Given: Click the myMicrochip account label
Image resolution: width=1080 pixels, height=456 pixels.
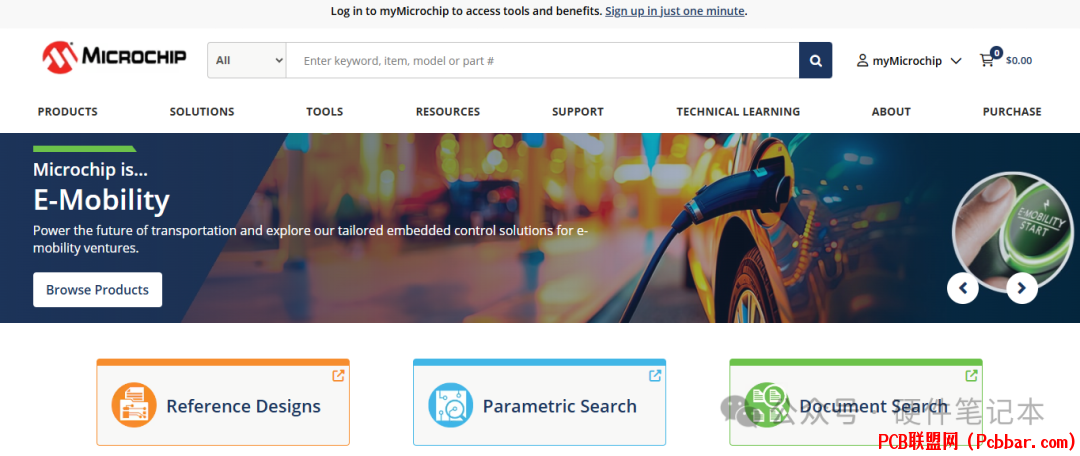Looking at the screenshot, I should [x=907, y=61].
